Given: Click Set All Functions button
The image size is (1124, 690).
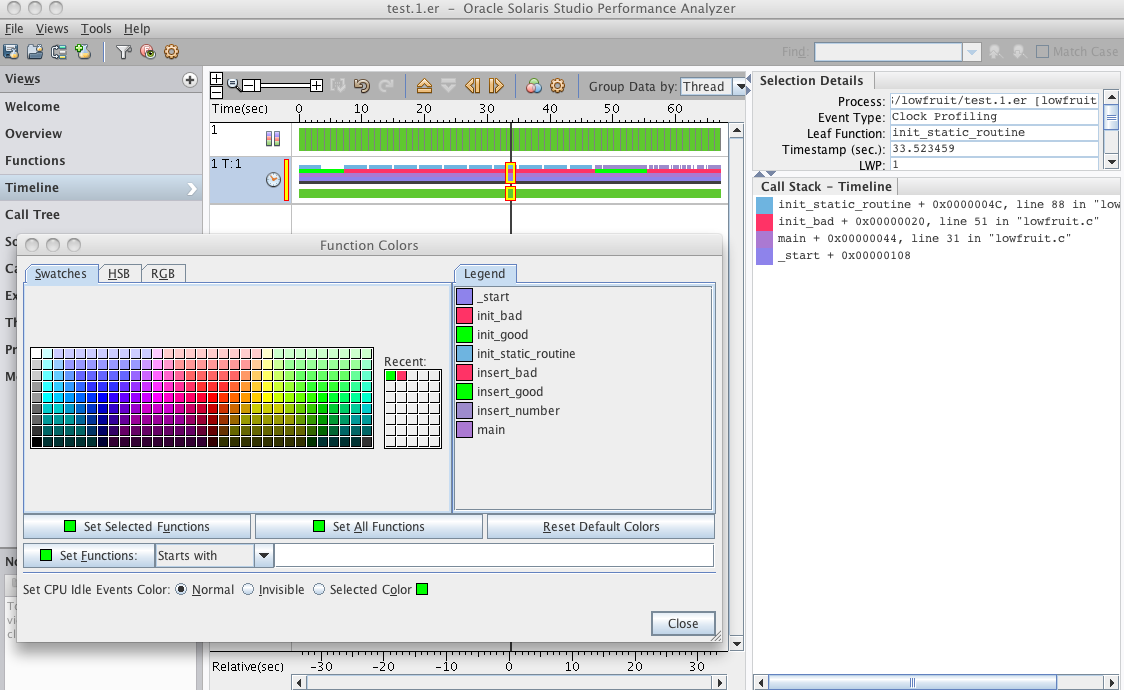Looking at the screenshot, I should 368,527.
